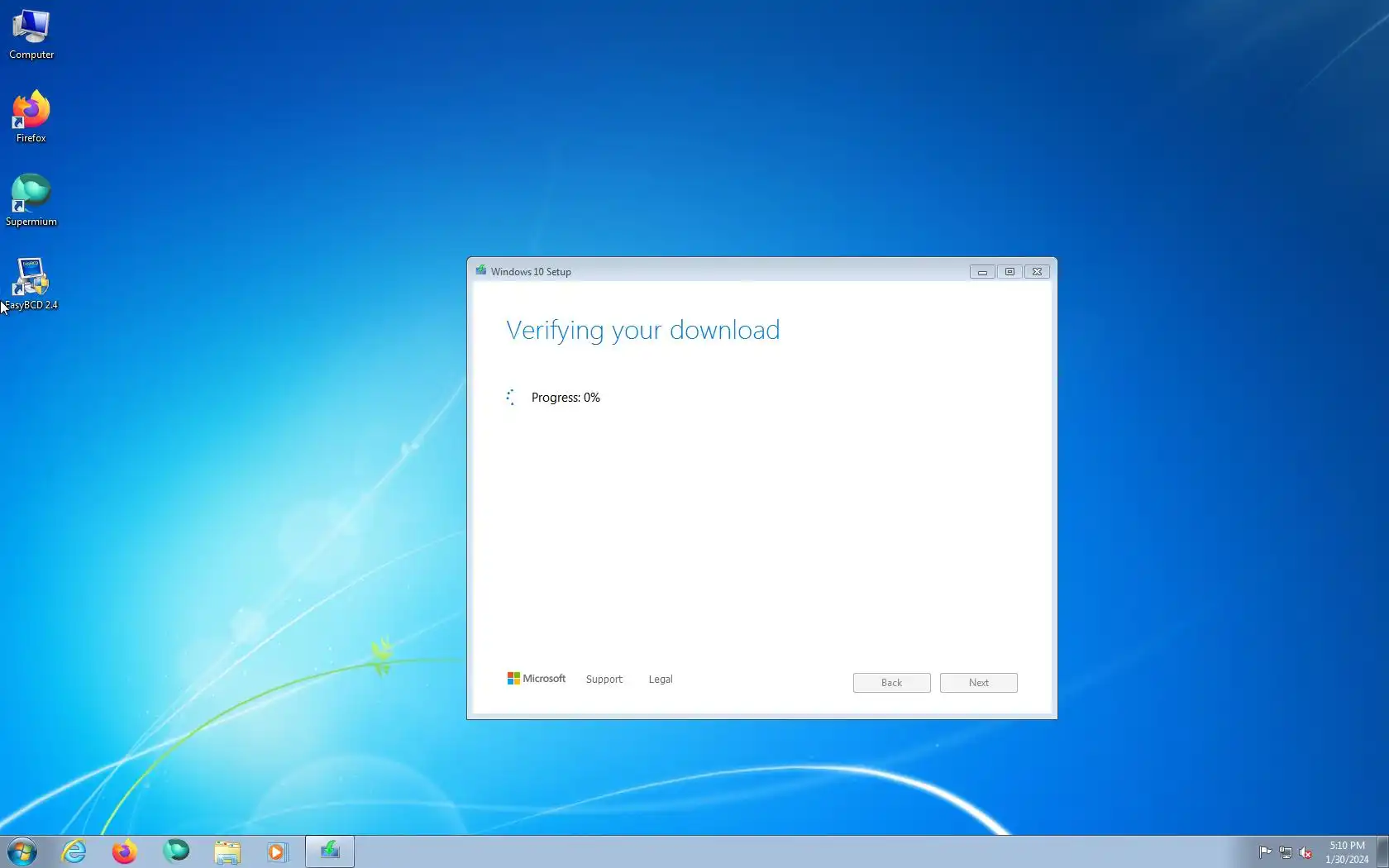Click the Windows 10 Setup title bar icon
This screenshot has height=868, width=1389.
point(481,270)
